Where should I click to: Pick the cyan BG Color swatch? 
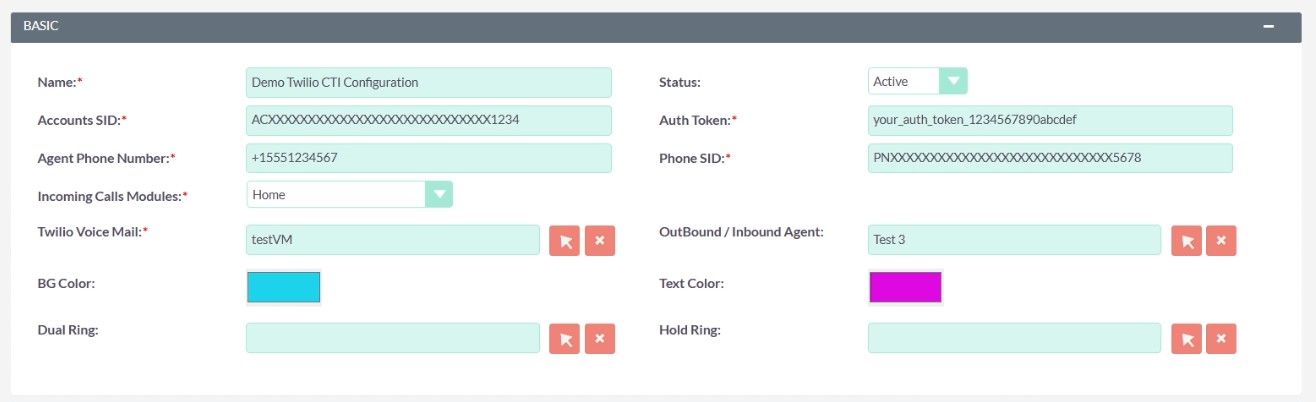click(x=283, y=287)
